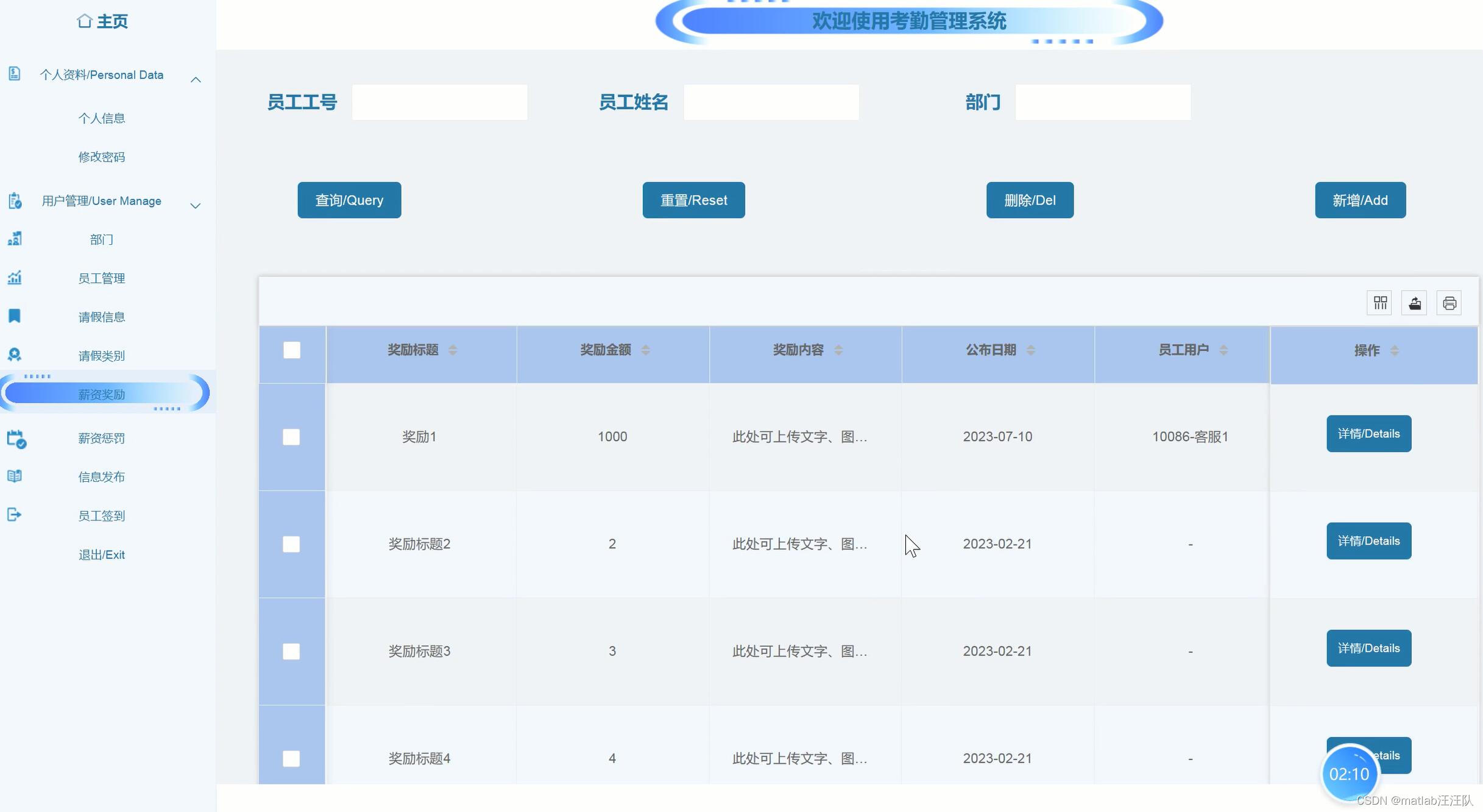1483x812 pixels.
Task: Click the 薪资惩罚 calendar icon
Action: 16,439
